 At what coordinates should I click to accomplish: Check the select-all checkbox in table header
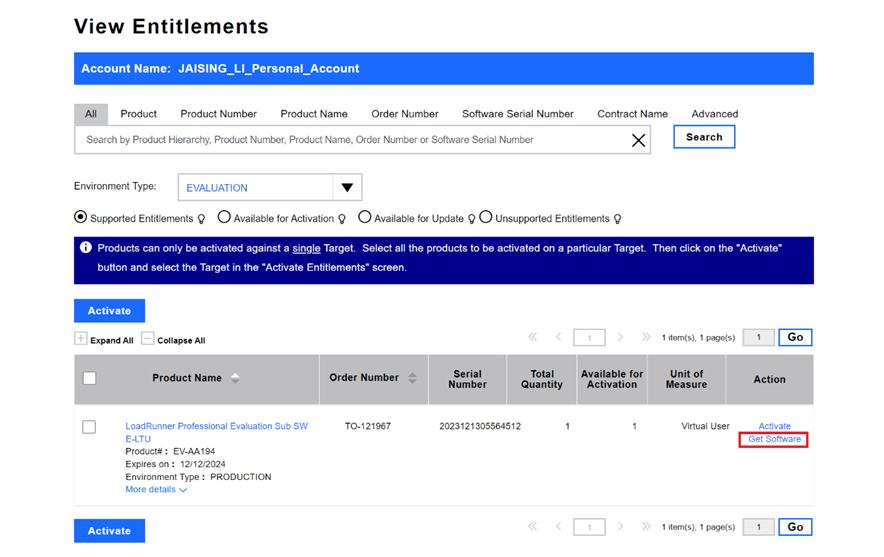tap(89, 378)
